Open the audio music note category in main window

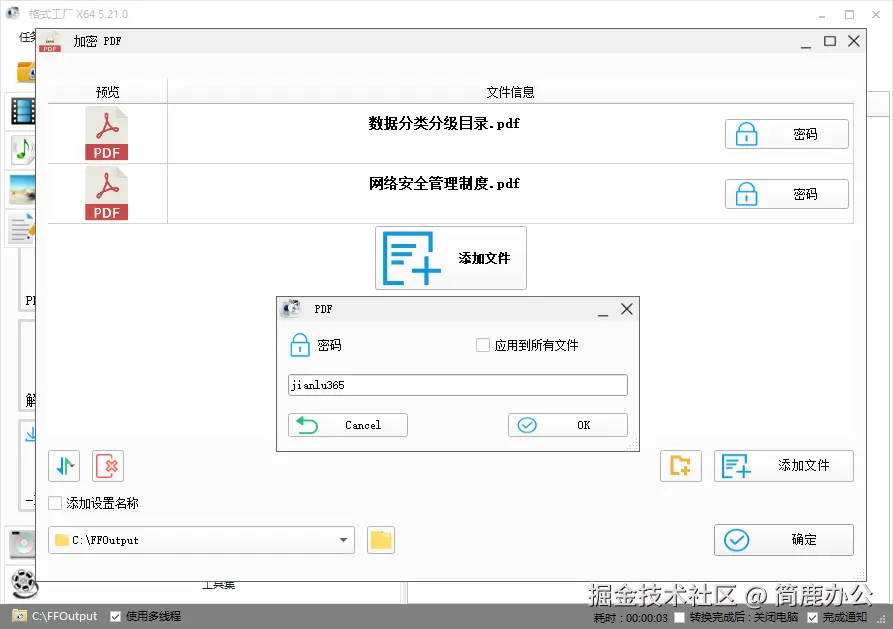click(x=23, y=150)
